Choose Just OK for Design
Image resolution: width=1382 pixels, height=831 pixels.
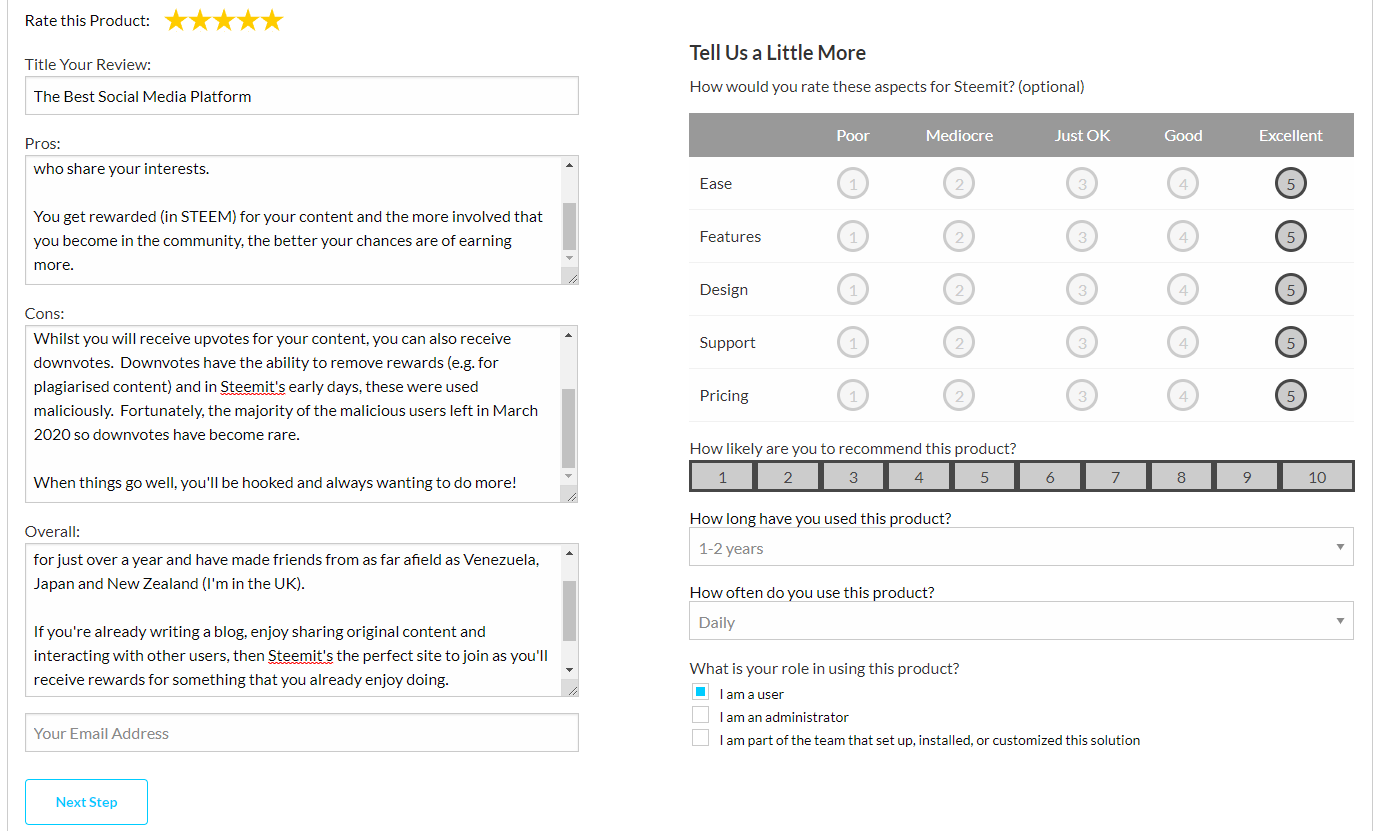(1082, 290)
